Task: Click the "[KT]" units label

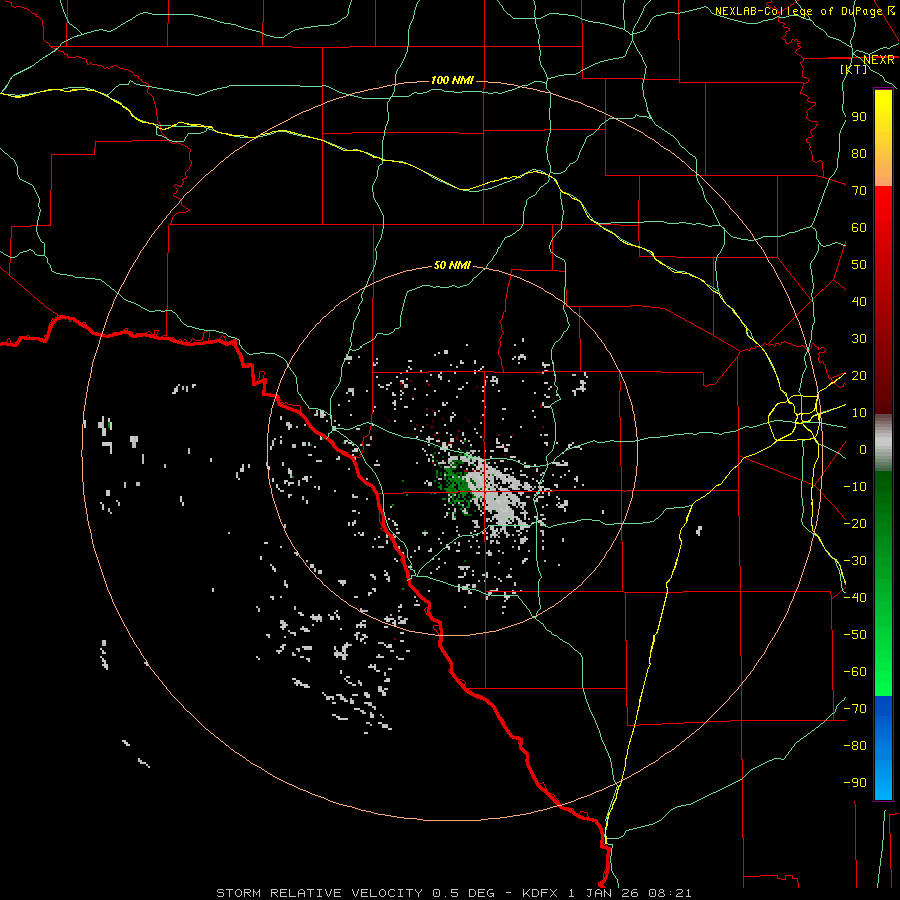Action: [x=854, y=69]
